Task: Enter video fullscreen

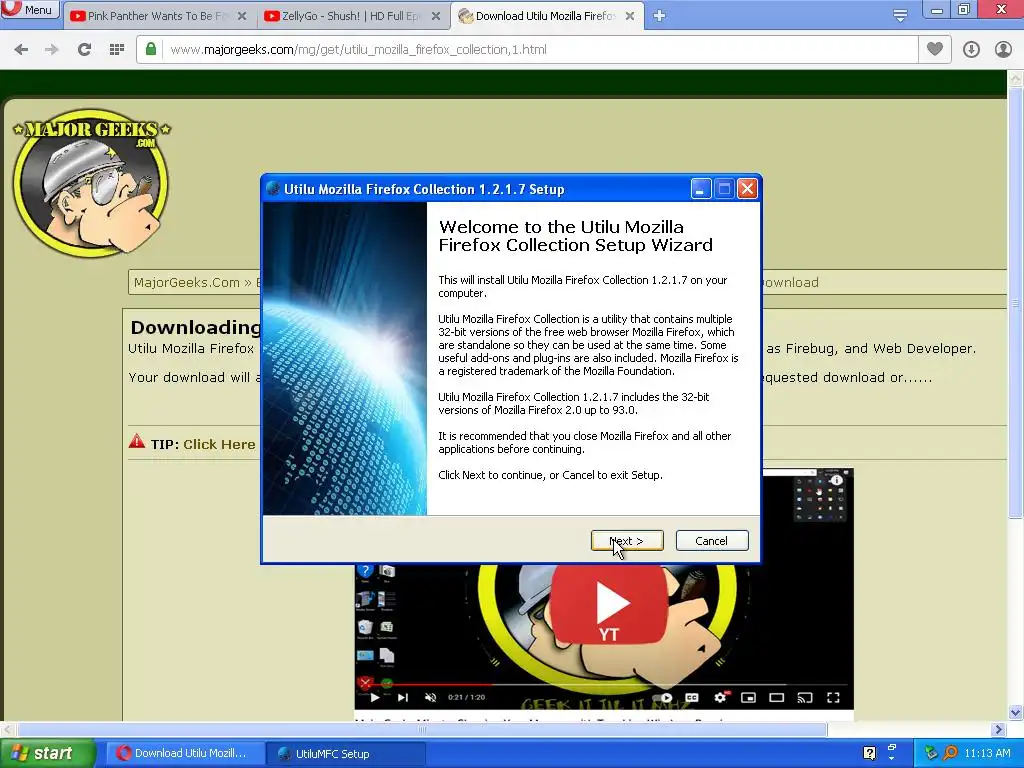Action: pos(833,697)
